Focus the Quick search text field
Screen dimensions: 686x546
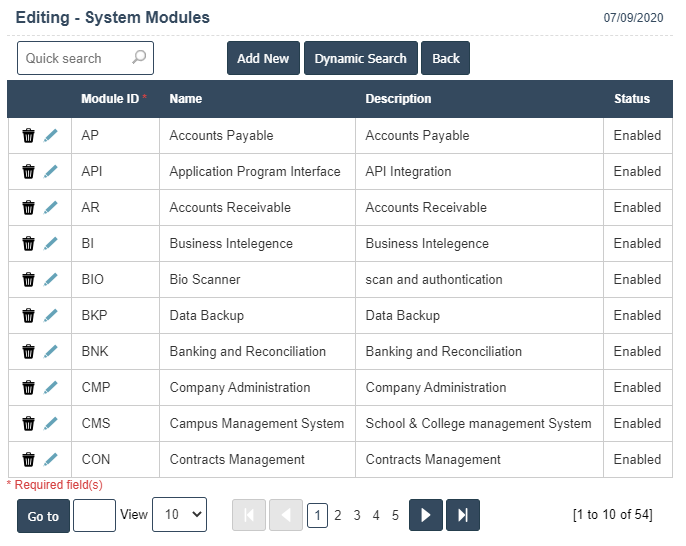(x=75, y=58)
